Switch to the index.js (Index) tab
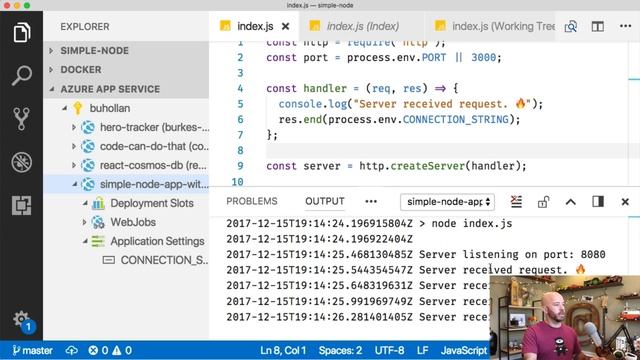This screenshot has height=360, width=640. tap(362, 27)
